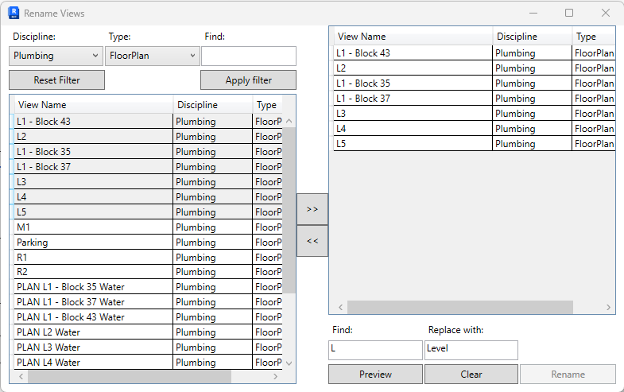Click the Preview button
Image resolution: width=624 pixels, height=392 pixels.
point(375,374)
